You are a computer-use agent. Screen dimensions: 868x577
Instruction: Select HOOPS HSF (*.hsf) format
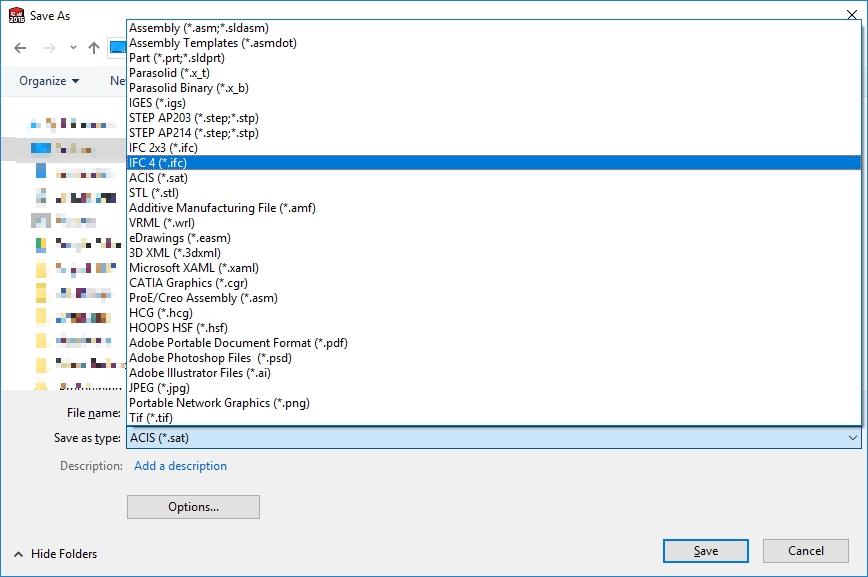click(494, 327)
